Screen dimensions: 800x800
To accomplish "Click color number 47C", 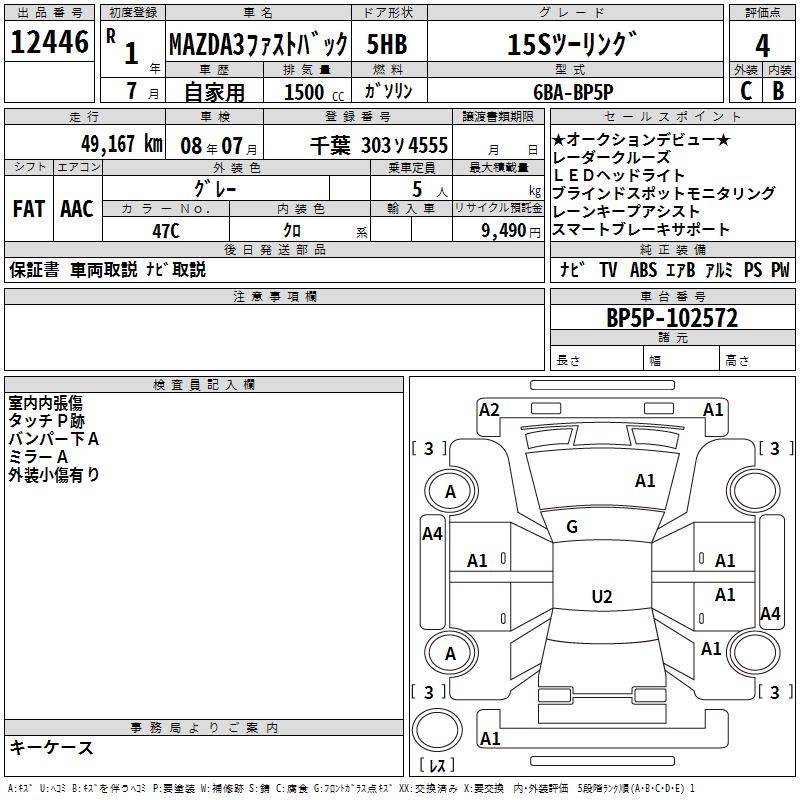I will click(x=166, y=231).
